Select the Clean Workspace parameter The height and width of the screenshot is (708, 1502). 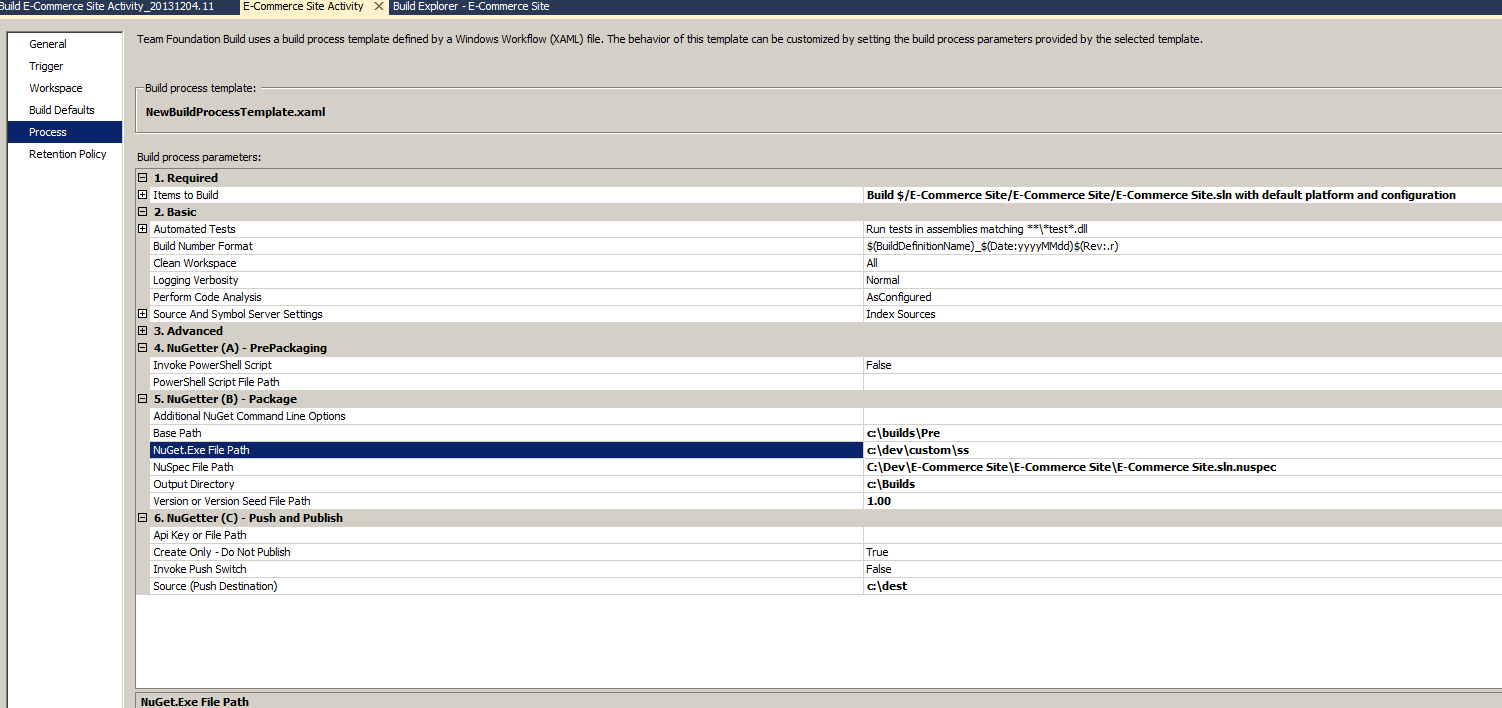click(x=506, y=263)
